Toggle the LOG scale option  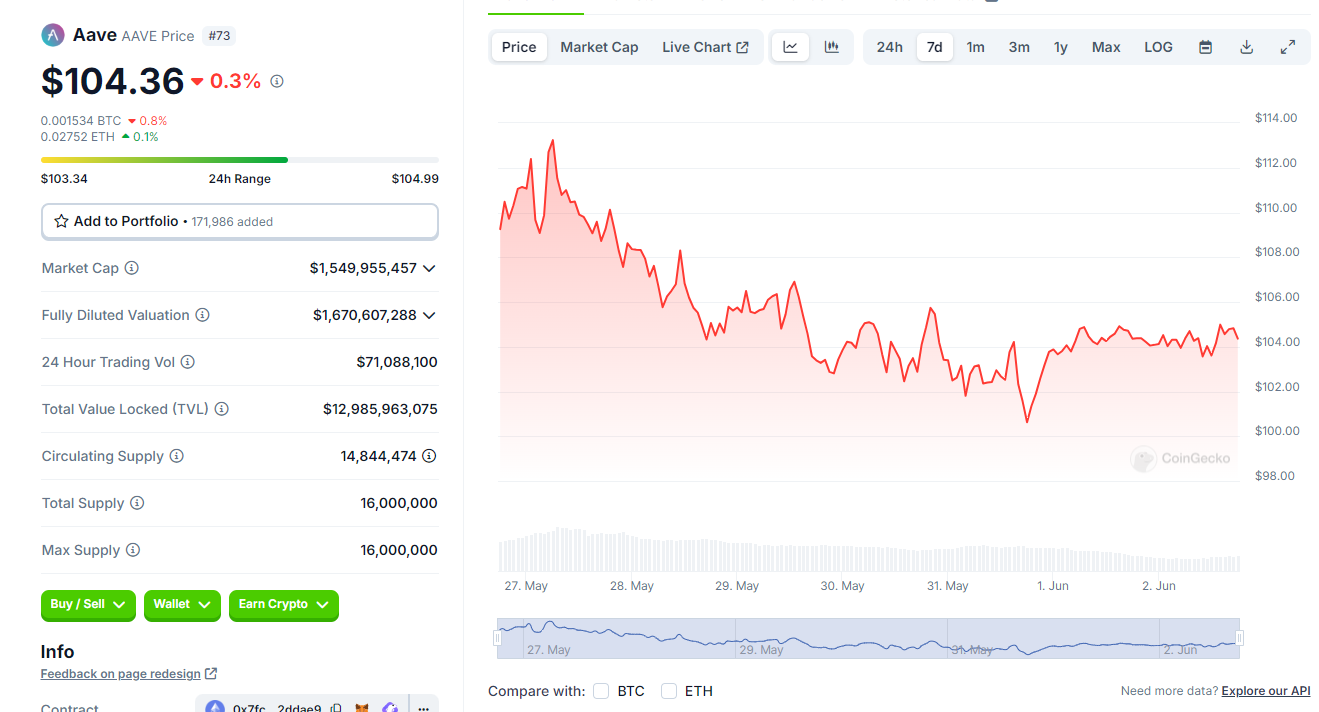pos(1158,47)
